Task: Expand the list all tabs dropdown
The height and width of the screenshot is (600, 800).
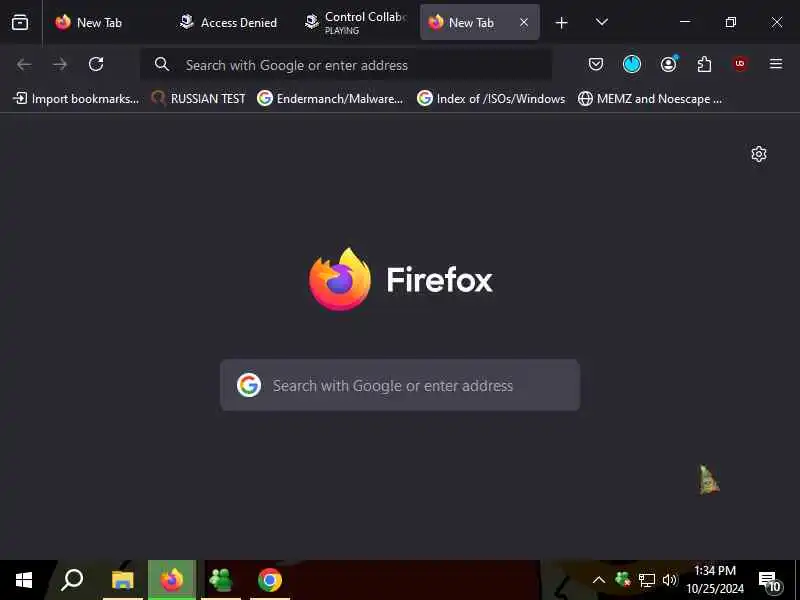Action: click(602, 22)
